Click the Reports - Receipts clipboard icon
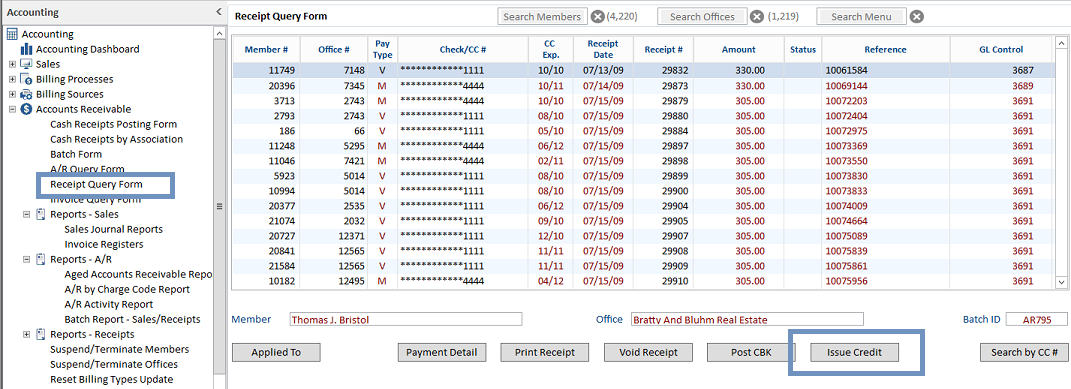This screenshot has height=389, width=1071. 41,334
